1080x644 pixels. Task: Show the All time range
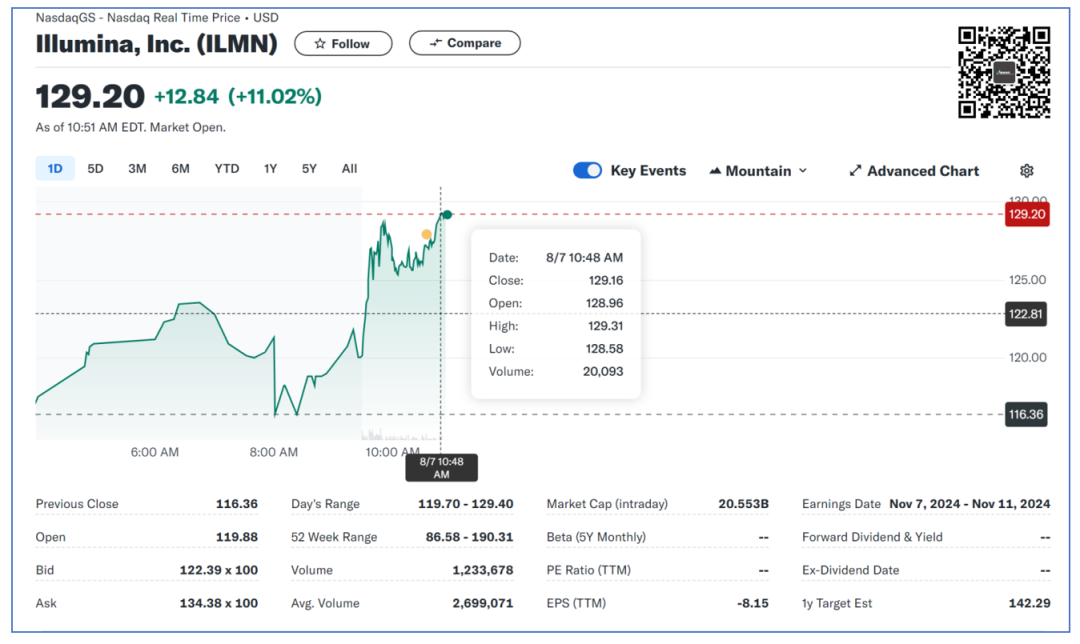[349, 169]
